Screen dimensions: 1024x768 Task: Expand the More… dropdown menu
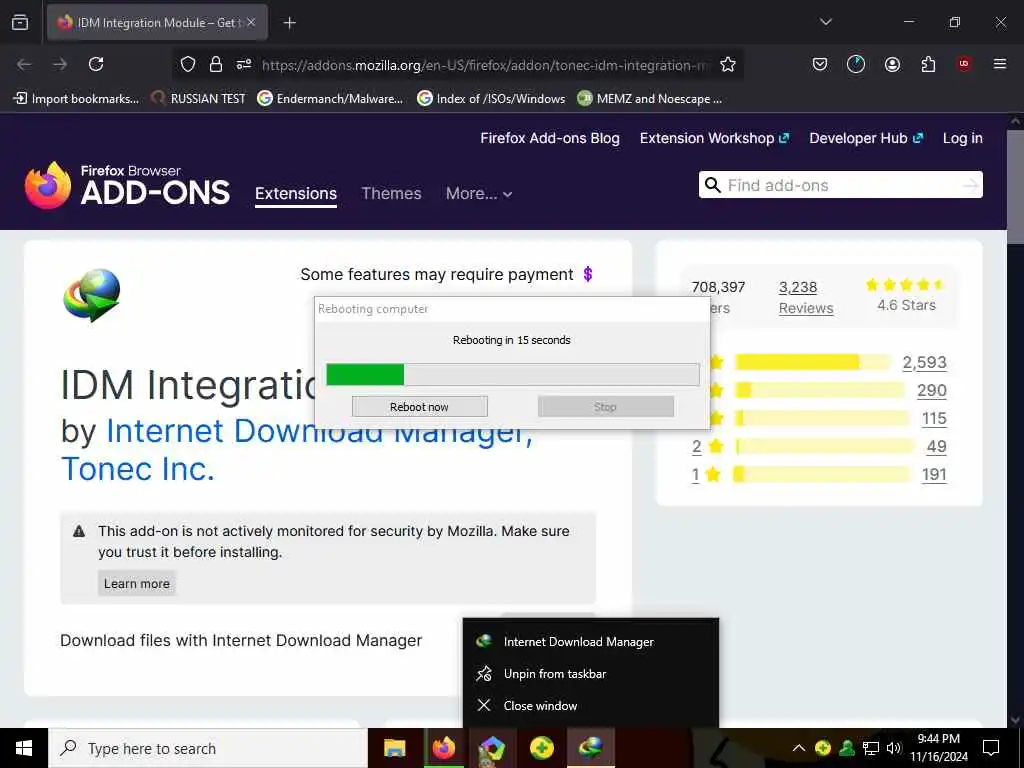(x=479, y=193)
